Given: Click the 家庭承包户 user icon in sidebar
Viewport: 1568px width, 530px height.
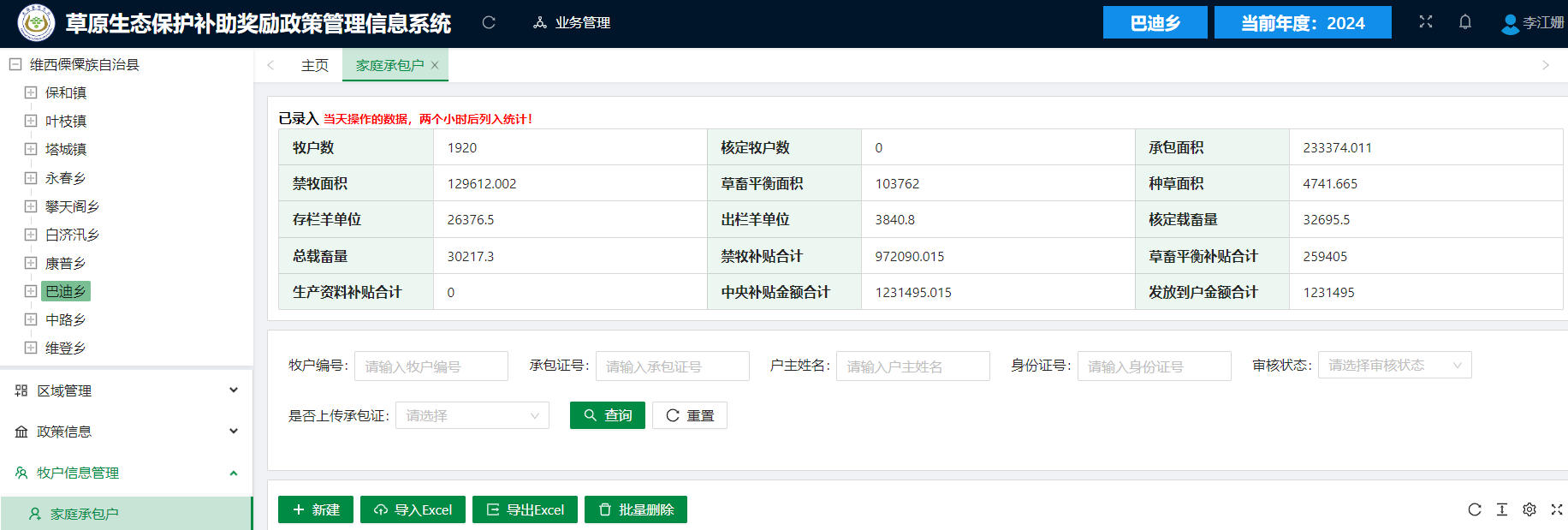Looking at the screenshot, I should coord(35,514).
